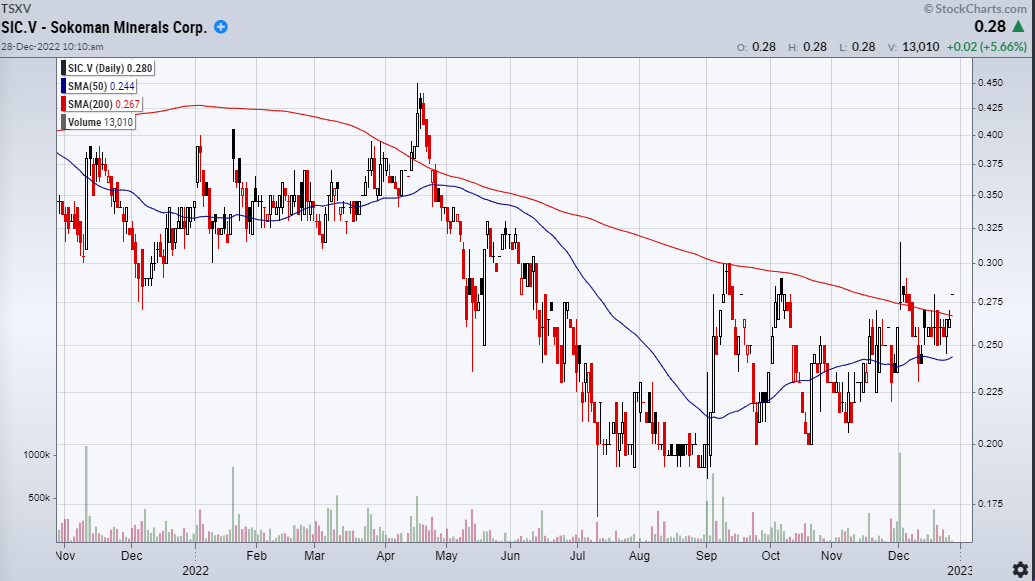The height and width of the screenshot is (581, 1035).
Task: Click the Nov label at left of date axis
Action: pyautogui.click(x=65, y=556)
